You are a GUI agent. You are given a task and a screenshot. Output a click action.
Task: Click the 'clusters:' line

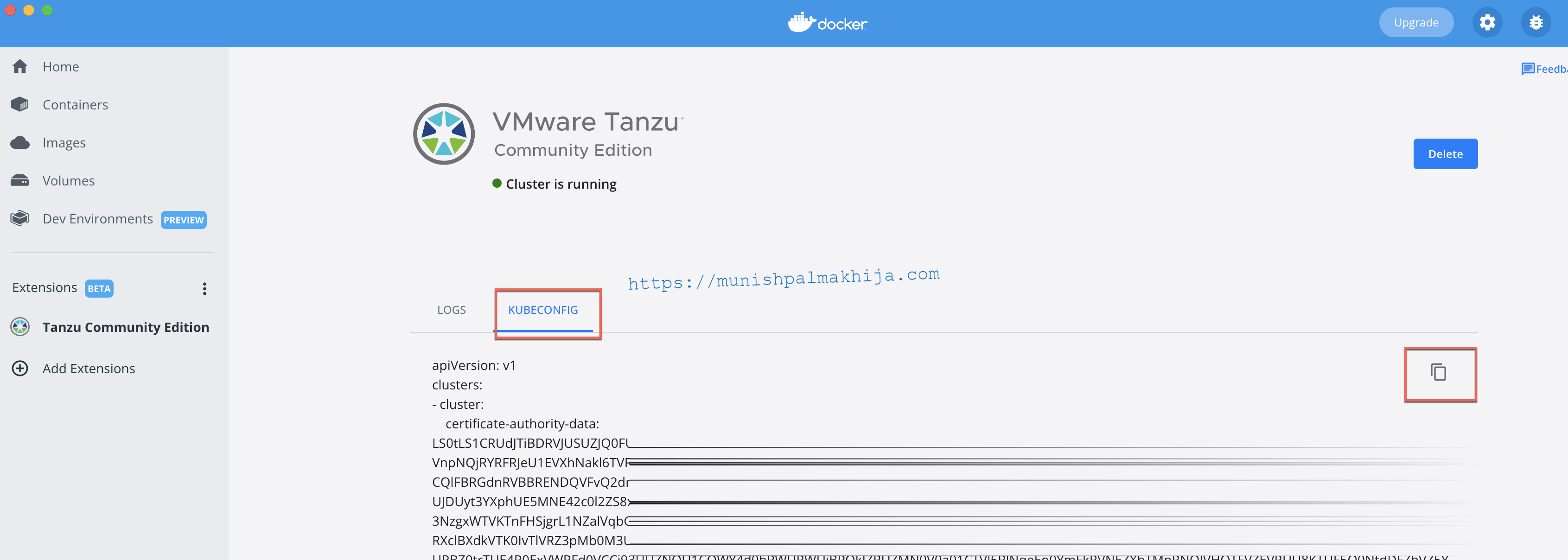pos(457,385)
